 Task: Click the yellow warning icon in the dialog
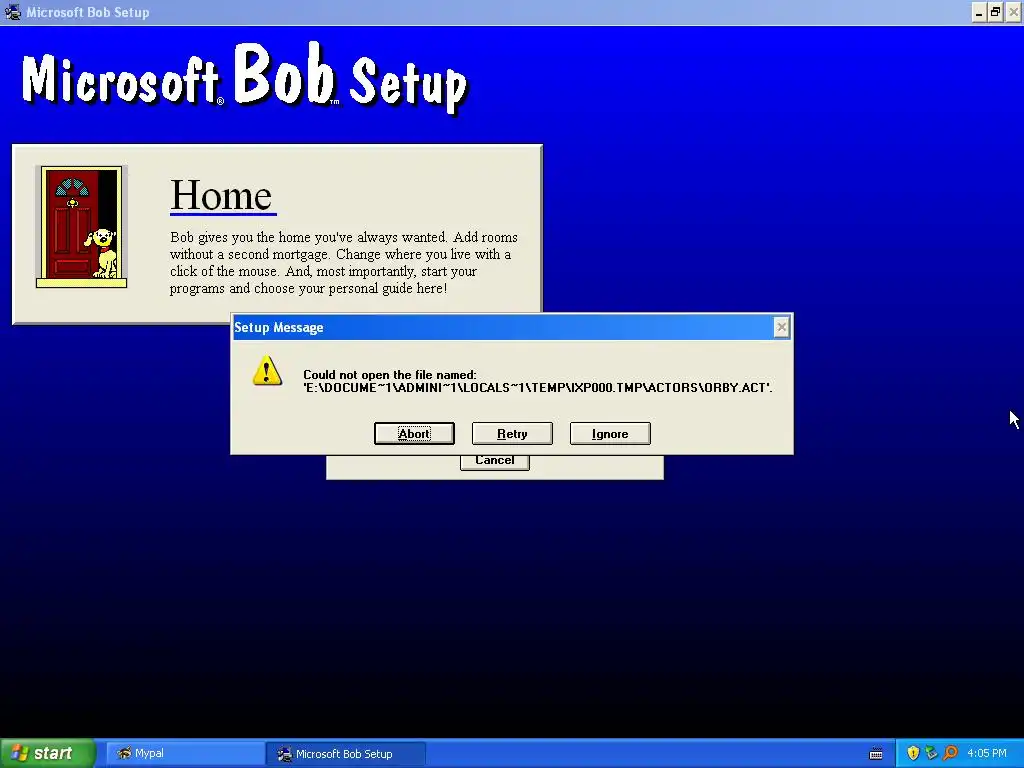tap(267, 370)
